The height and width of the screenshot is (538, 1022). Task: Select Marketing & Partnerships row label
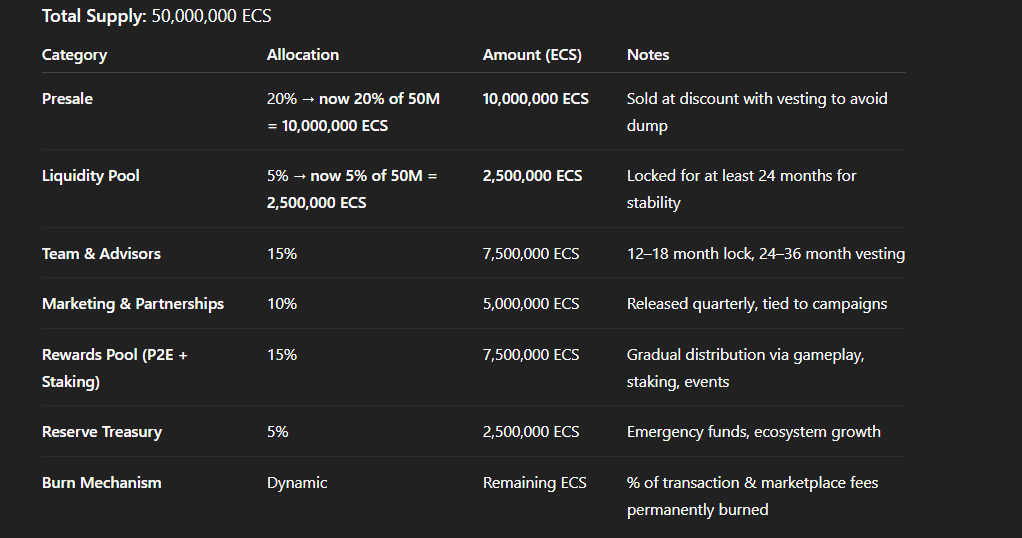coord(133,304)
